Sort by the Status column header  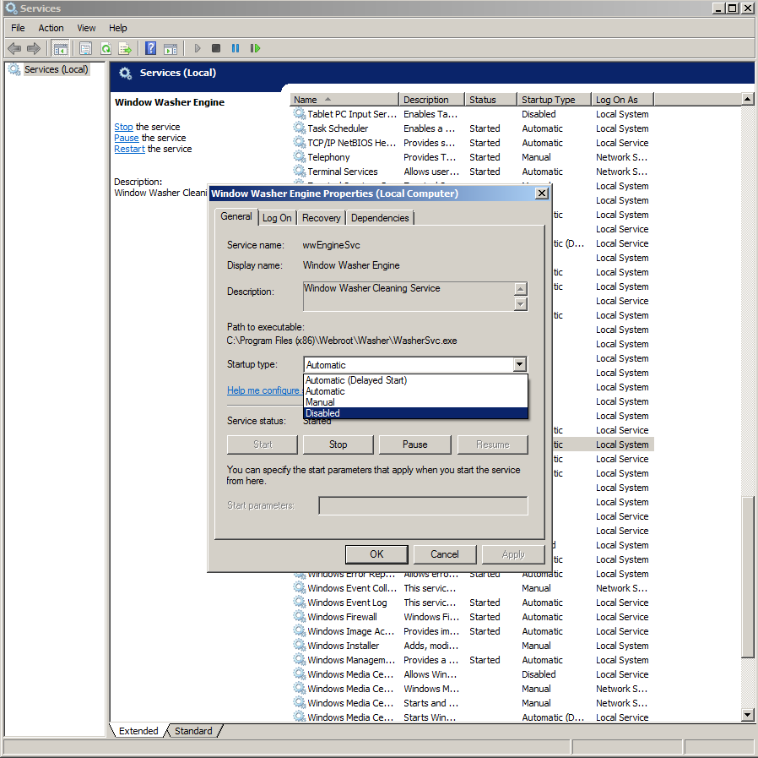click(x=490, y=100)
